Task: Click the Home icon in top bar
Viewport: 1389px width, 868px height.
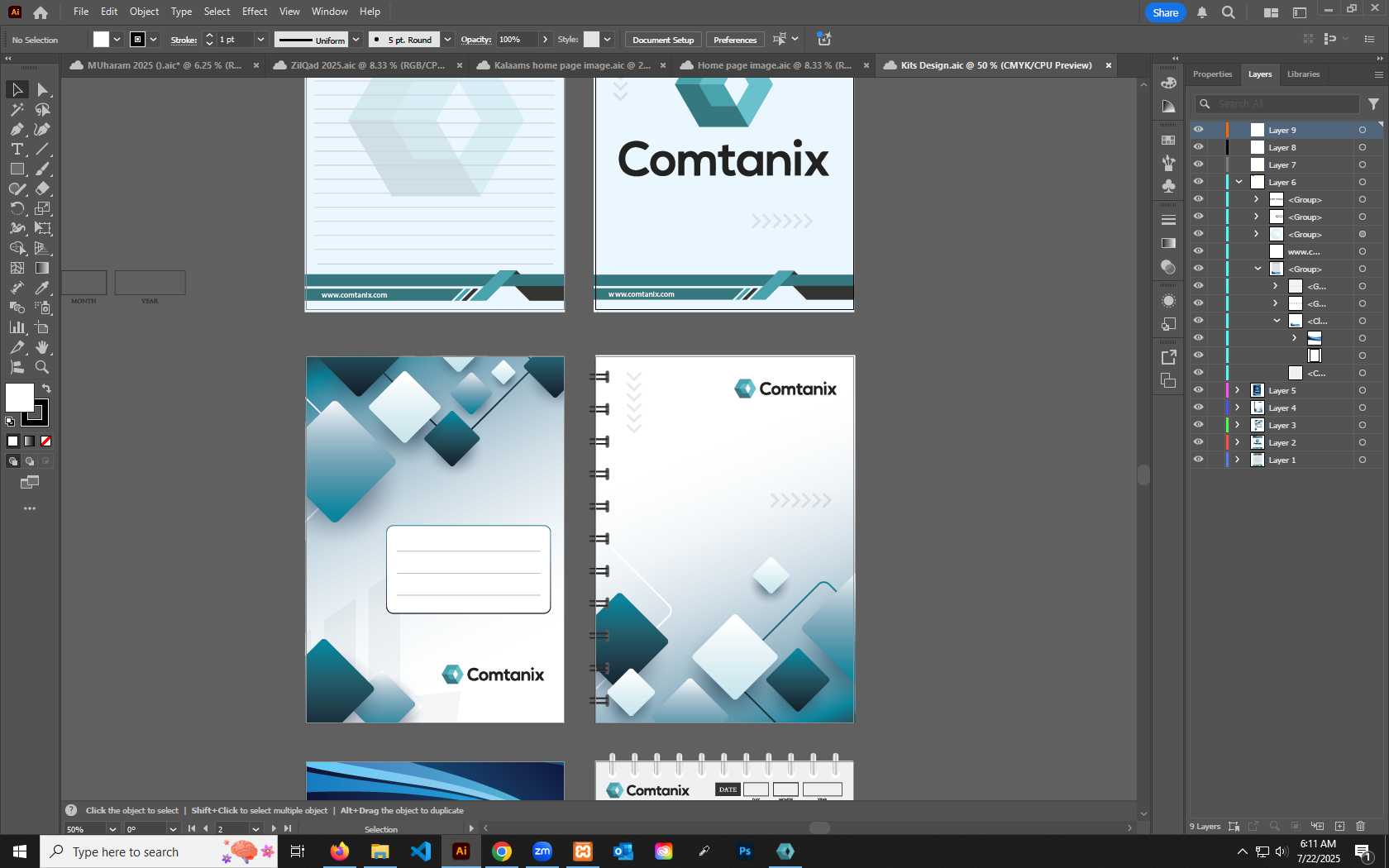Action: [x=40, y=12]
